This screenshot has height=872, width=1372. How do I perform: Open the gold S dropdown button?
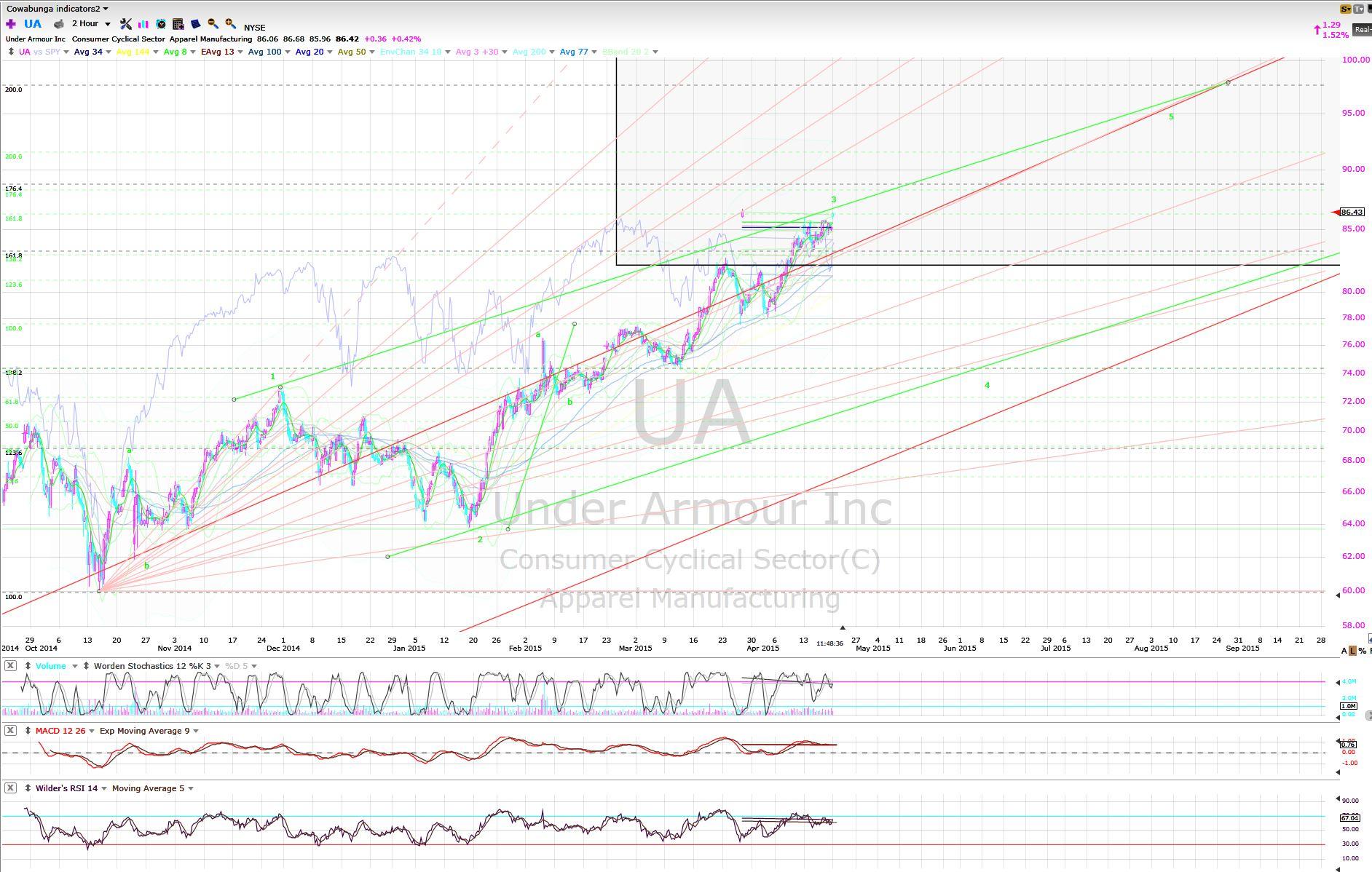1345,9
